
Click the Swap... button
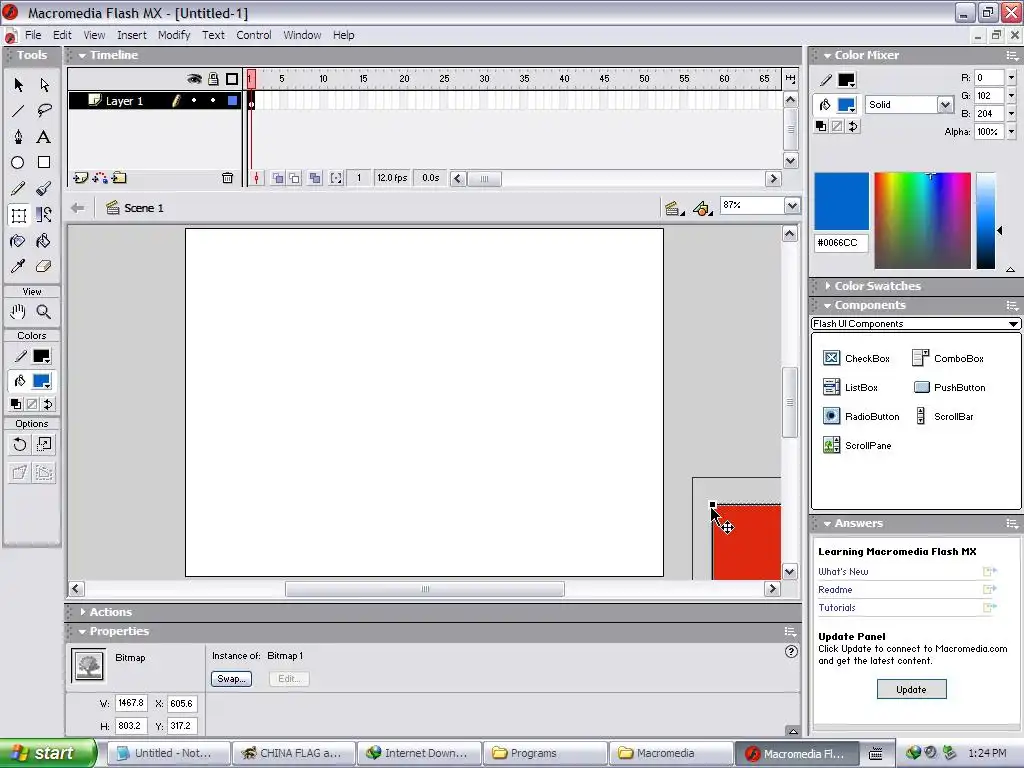[231, 679]
